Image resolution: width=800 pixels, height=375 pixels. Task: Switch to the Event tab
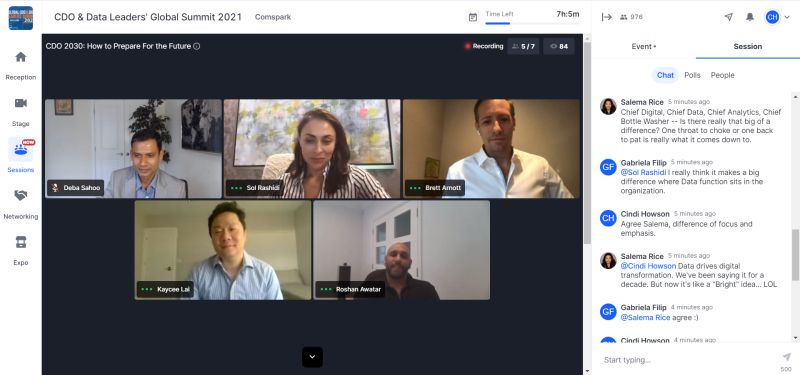point(643,46)
